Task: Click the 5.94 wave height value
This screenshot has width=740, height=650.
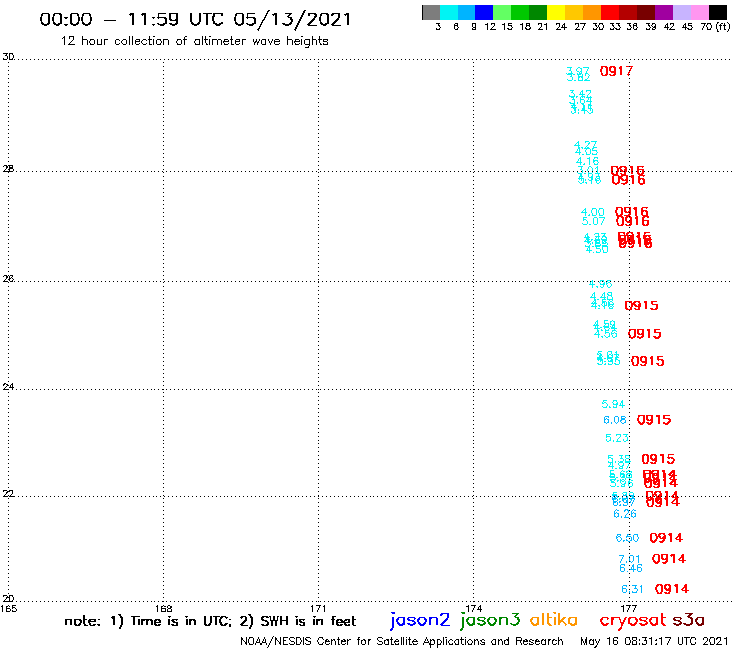Action: coord(613,404)
